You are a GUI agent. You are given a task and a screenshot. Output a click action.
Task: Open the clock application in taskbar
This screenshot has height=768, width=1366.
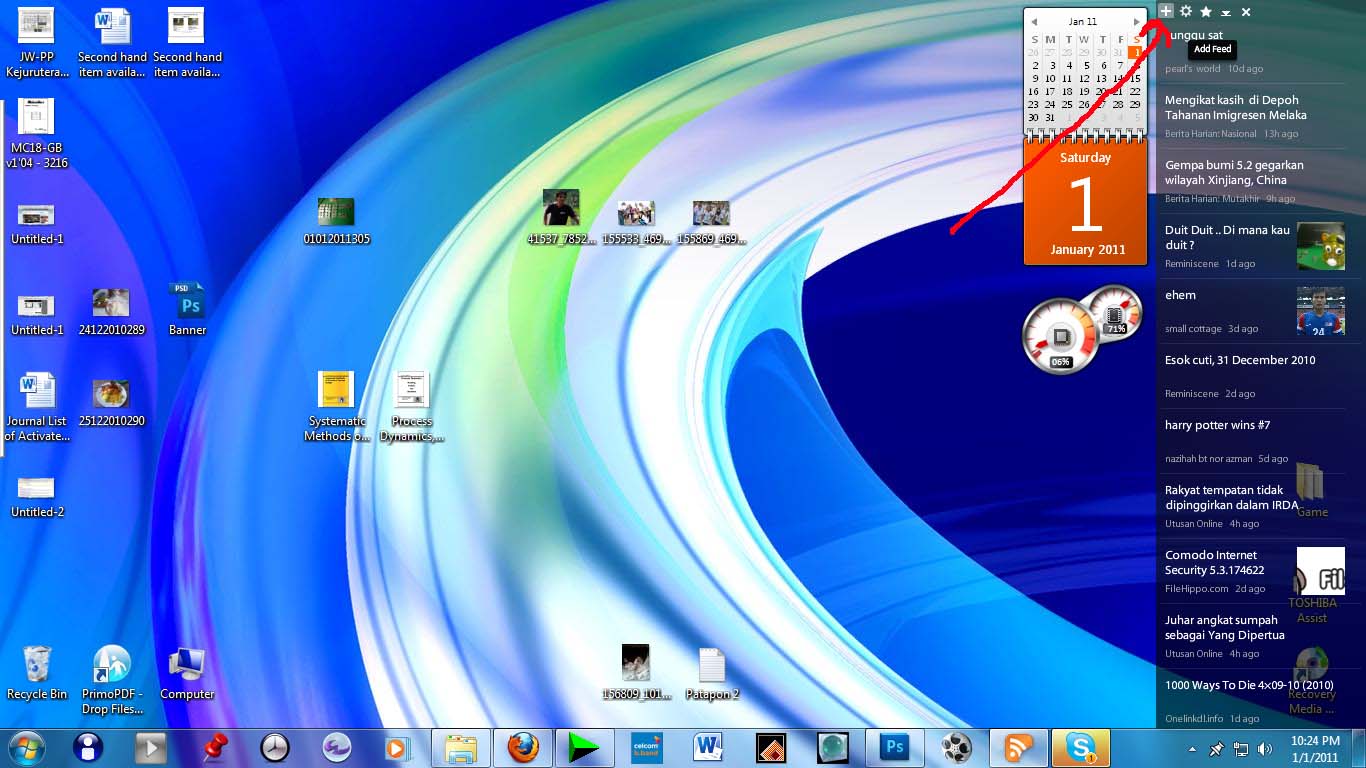pyautogui.click(x=274, y=747)
